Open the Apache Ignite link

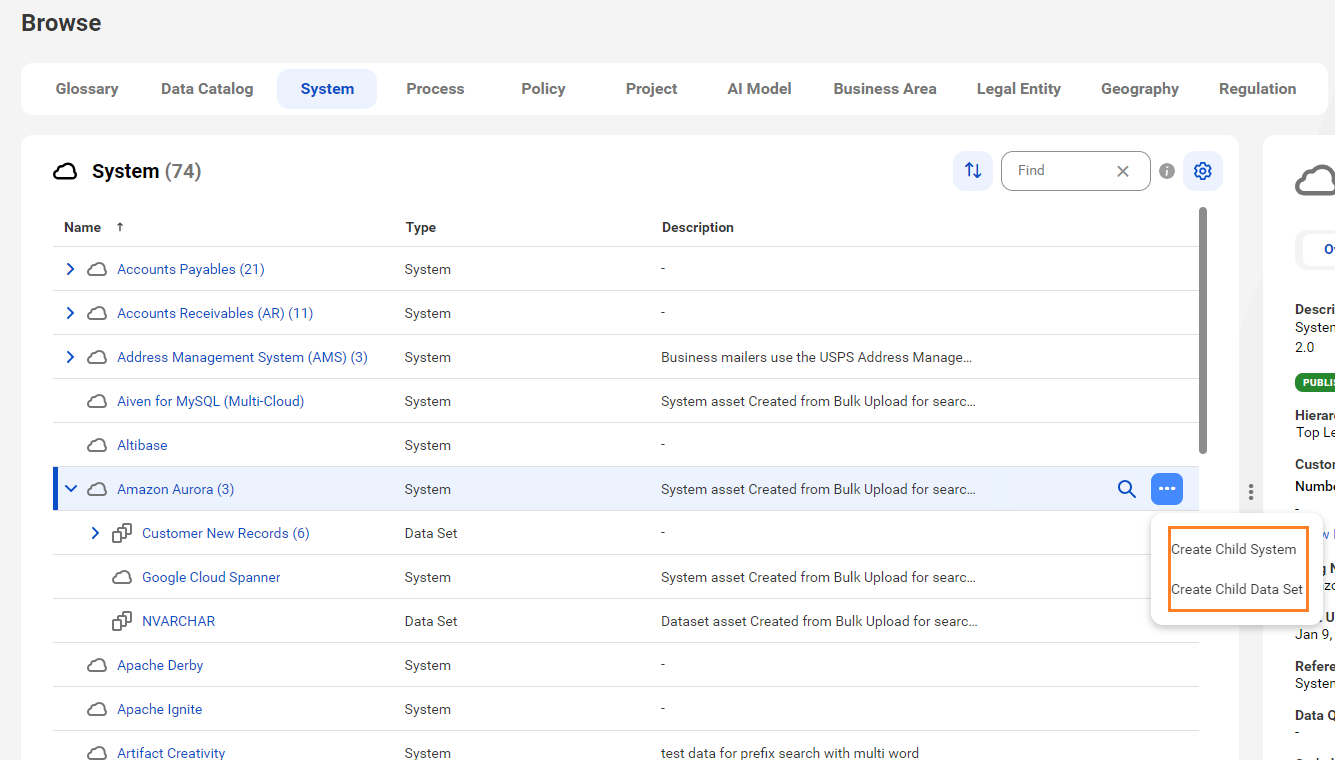[159, 709]
